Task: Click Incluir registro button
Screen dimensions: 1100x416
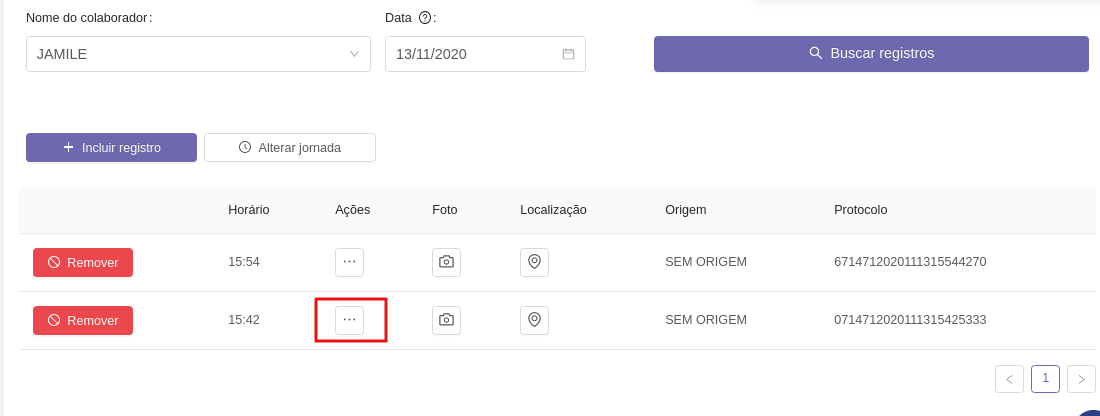Action: click(111, 147)
